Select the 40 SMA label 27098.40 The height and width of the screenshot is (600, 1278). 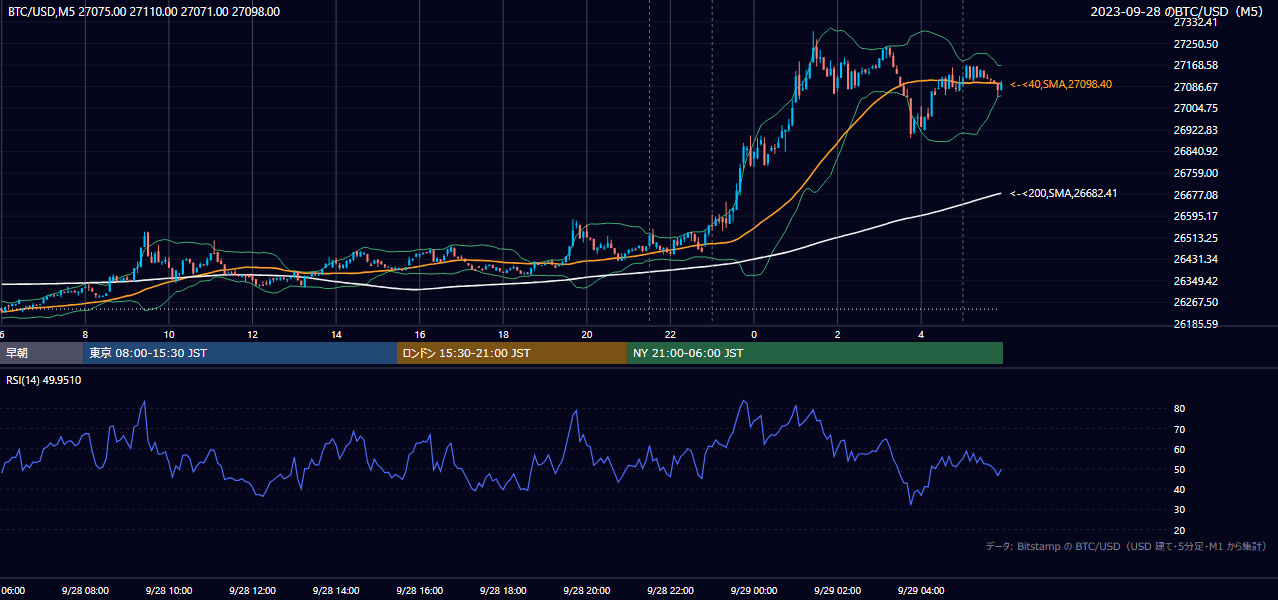coord(1061,85)
